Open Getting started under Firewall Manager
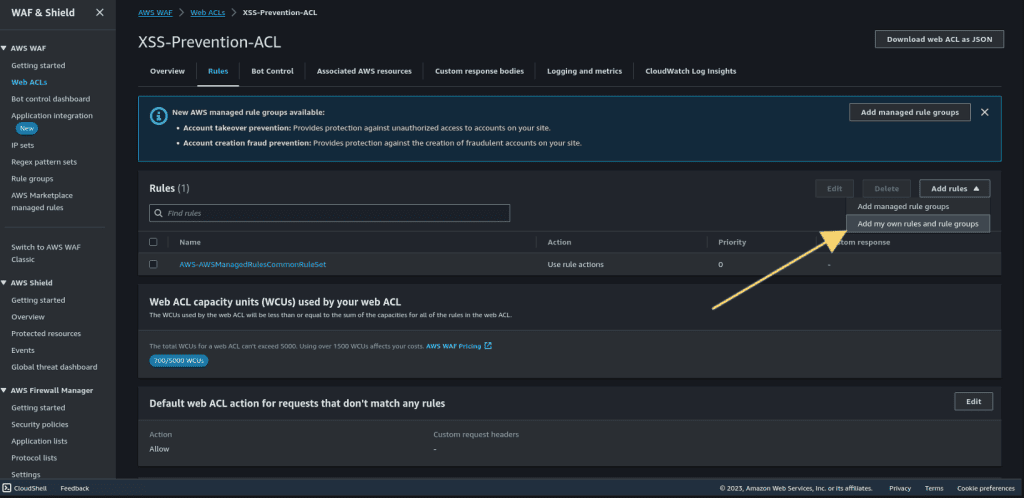Viewport: 1024px width, 498px height. pos(38,407)
